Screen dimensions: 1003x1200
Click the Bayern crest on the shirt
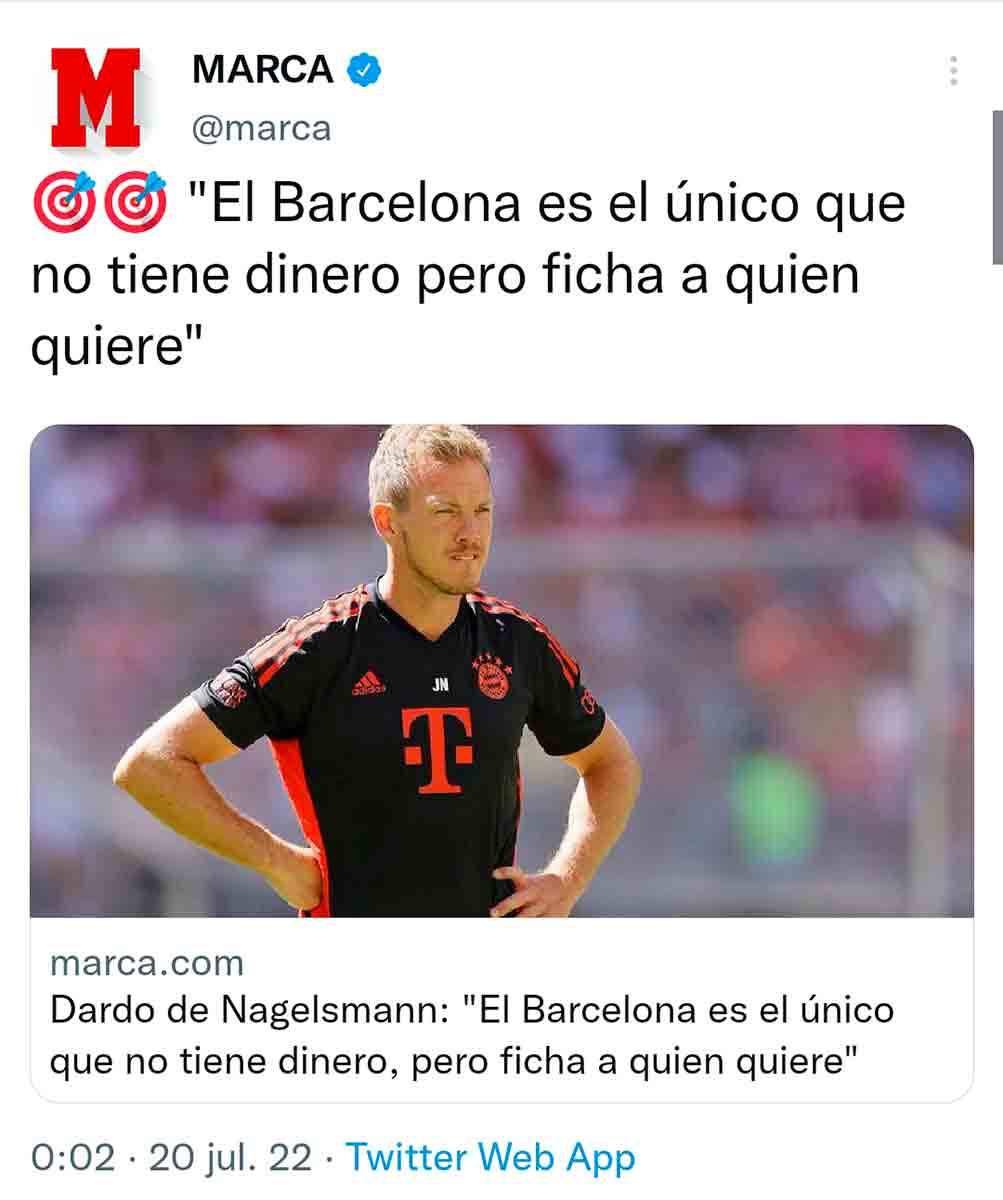[492, 677]
